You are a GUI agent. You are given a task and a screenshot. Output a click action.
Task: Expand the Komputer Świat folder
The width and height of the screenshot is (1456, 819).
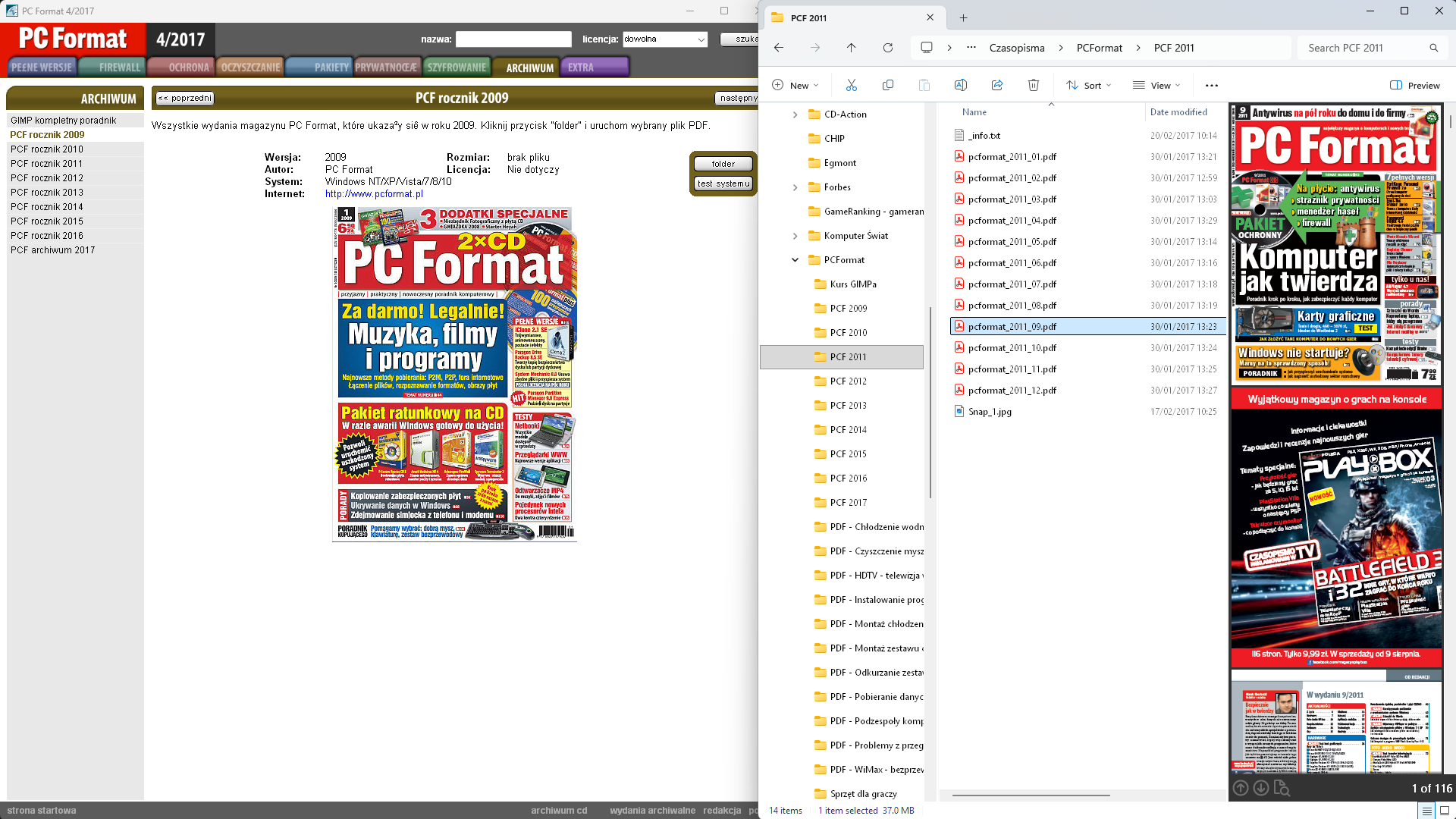(x=795, y=236)
